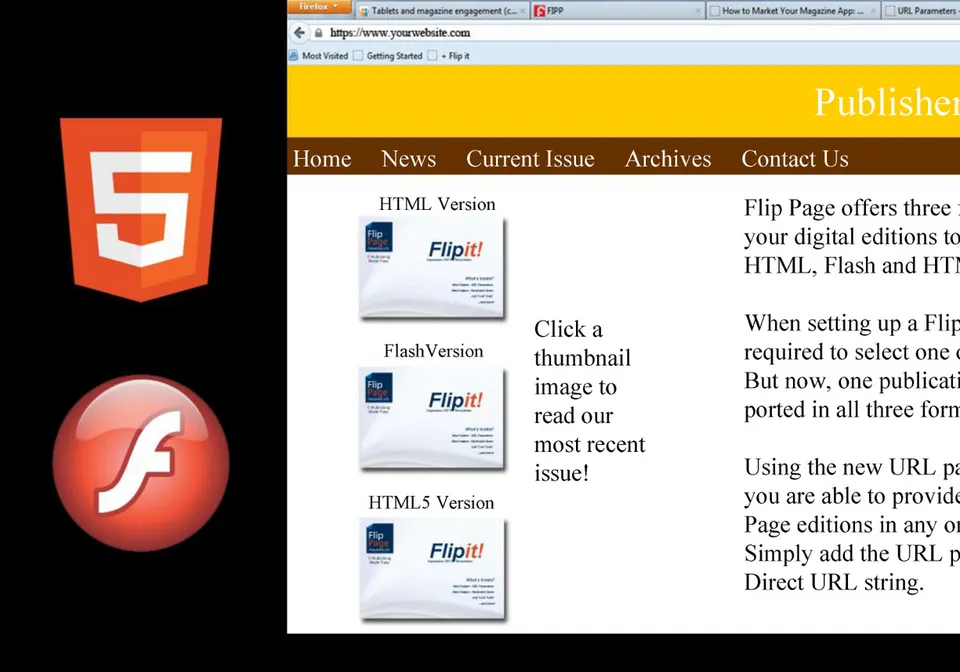Screen dimensions: 960x672
Task: Open the Firefox menu button
Action: pyautogui.click(x=318, y=8)
